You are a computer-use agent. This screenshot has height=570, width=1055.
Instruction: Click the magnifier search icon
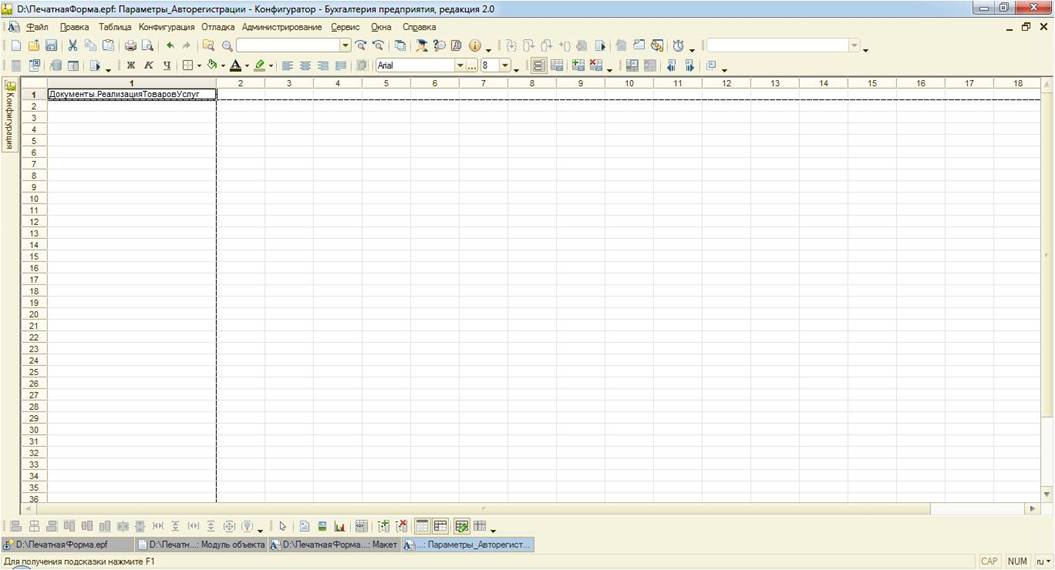click(227, 46)
